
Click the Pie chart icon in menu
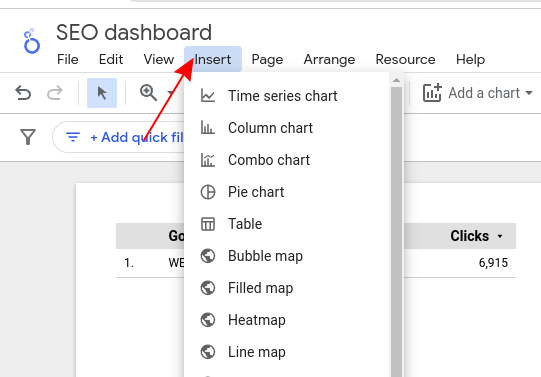click(x=208, y=192)
